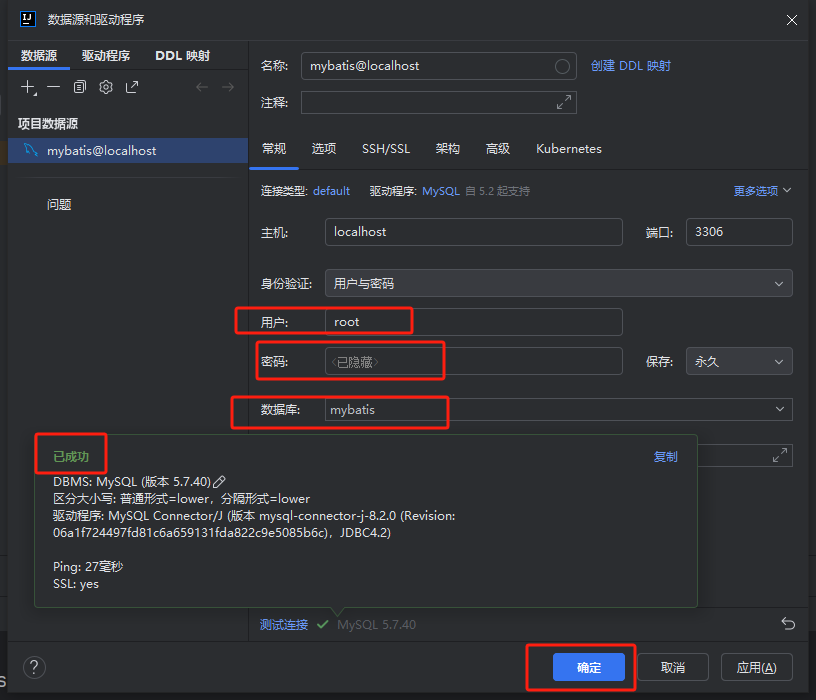Click the 主机 localhost field

pos(474,232)
